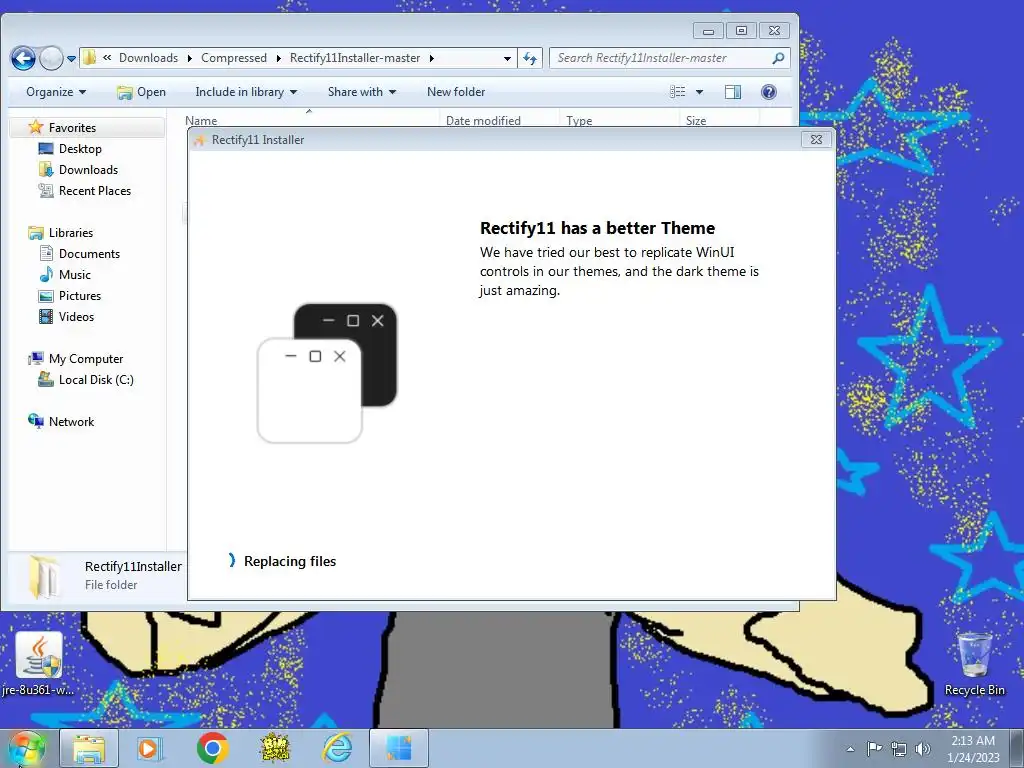The width and height of the screenshot is (1024, 768).
Task: Minimize the Explorer window
Action: 708,31
